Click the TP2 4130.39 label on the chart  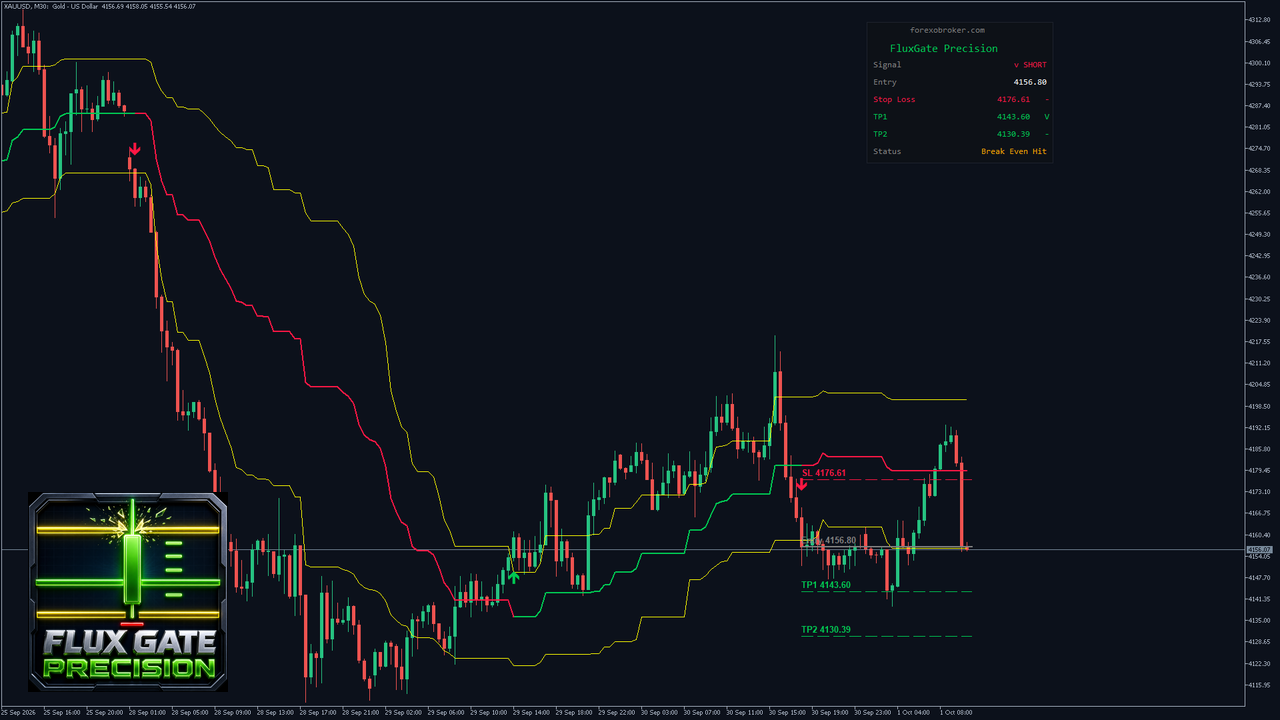pyautogui.click(x=826, y=630)
